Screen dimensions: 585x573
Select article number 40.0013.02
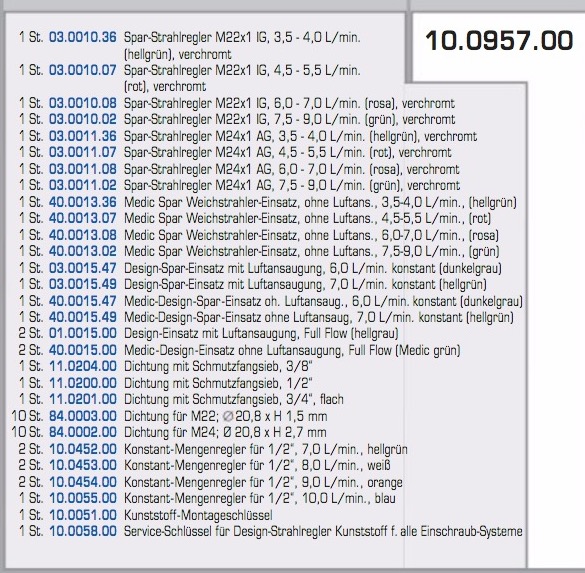82,251
